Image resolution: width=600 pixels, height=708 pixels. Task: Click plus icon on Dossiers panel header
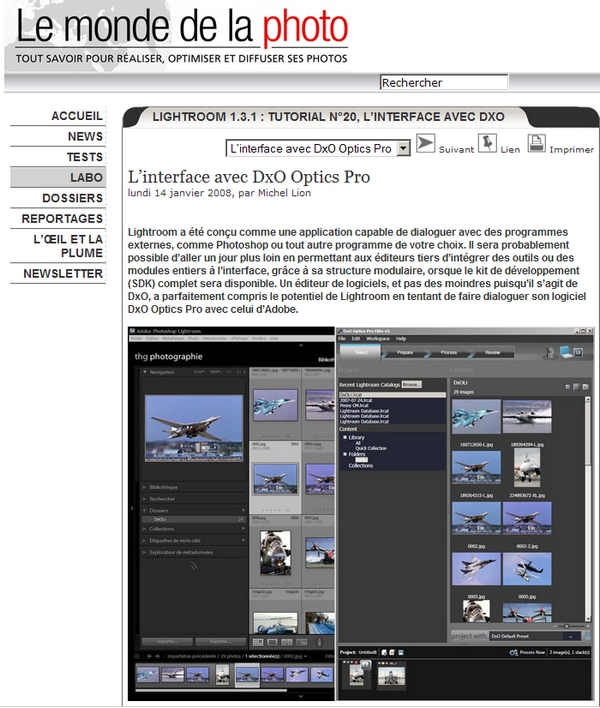click(x=243, y=510)
